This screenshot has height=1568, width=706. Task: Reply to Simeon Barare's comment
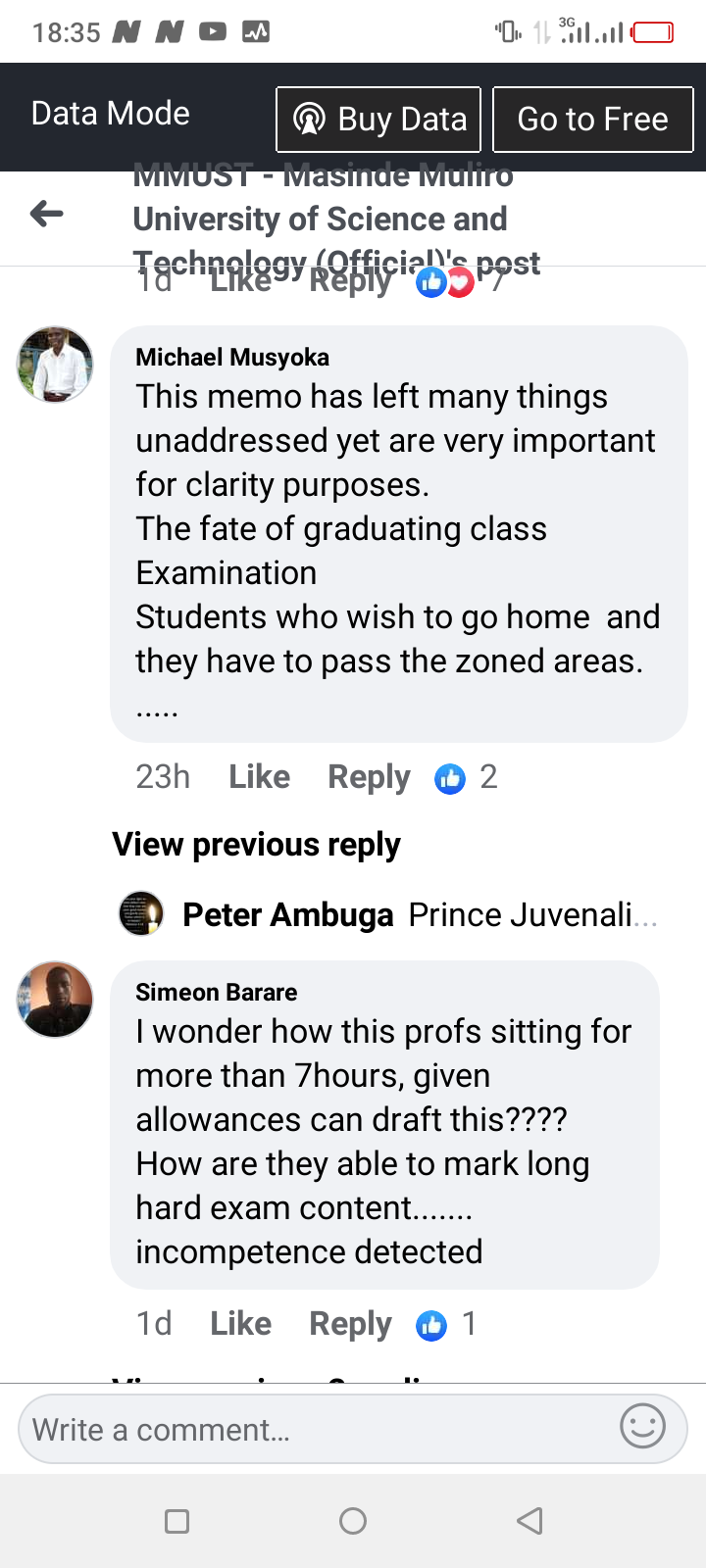point(350,1324)
